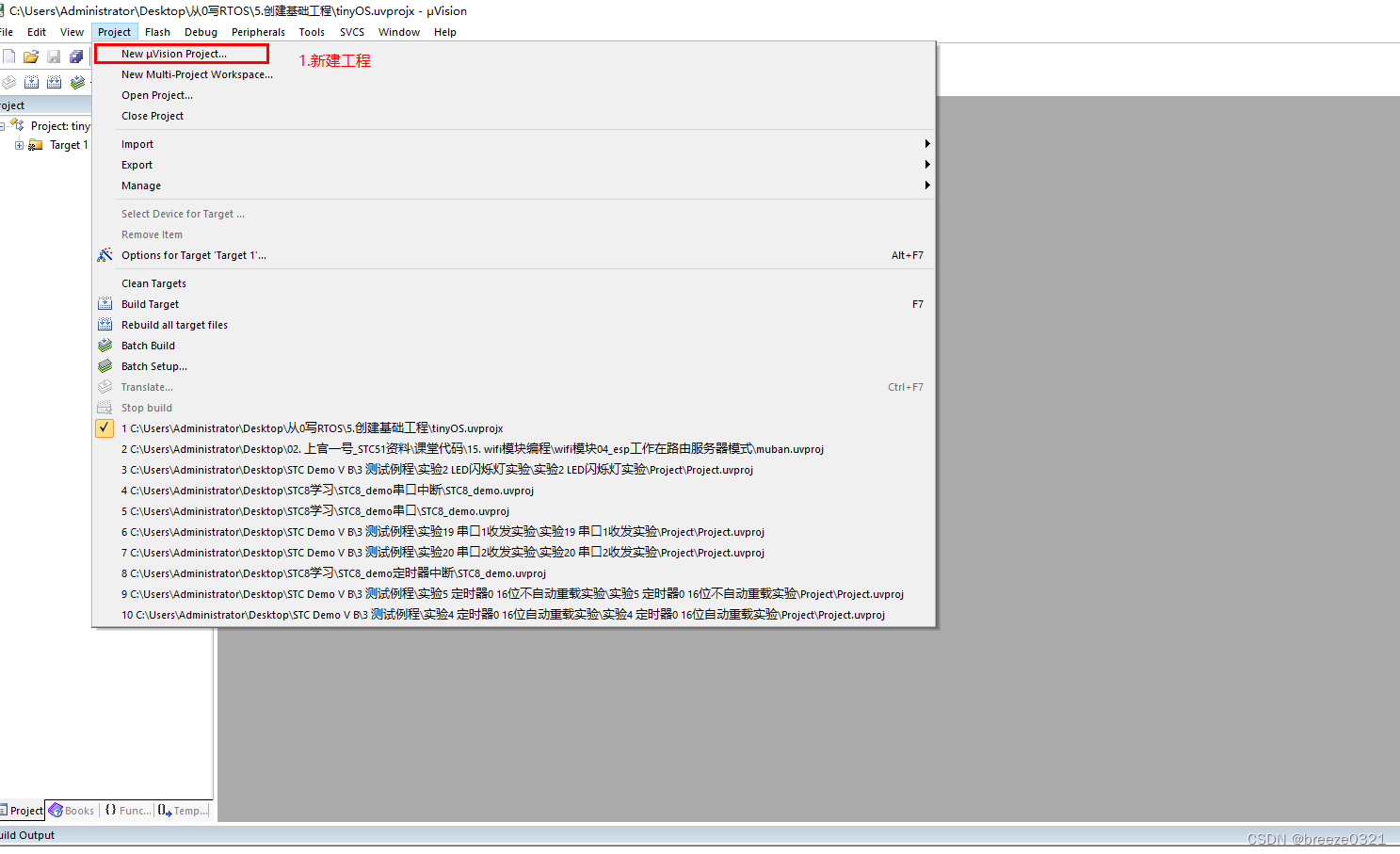The image size is (1400, 854).
Task: Click the Stop build menu entry
Action: [x=514, y=408]
